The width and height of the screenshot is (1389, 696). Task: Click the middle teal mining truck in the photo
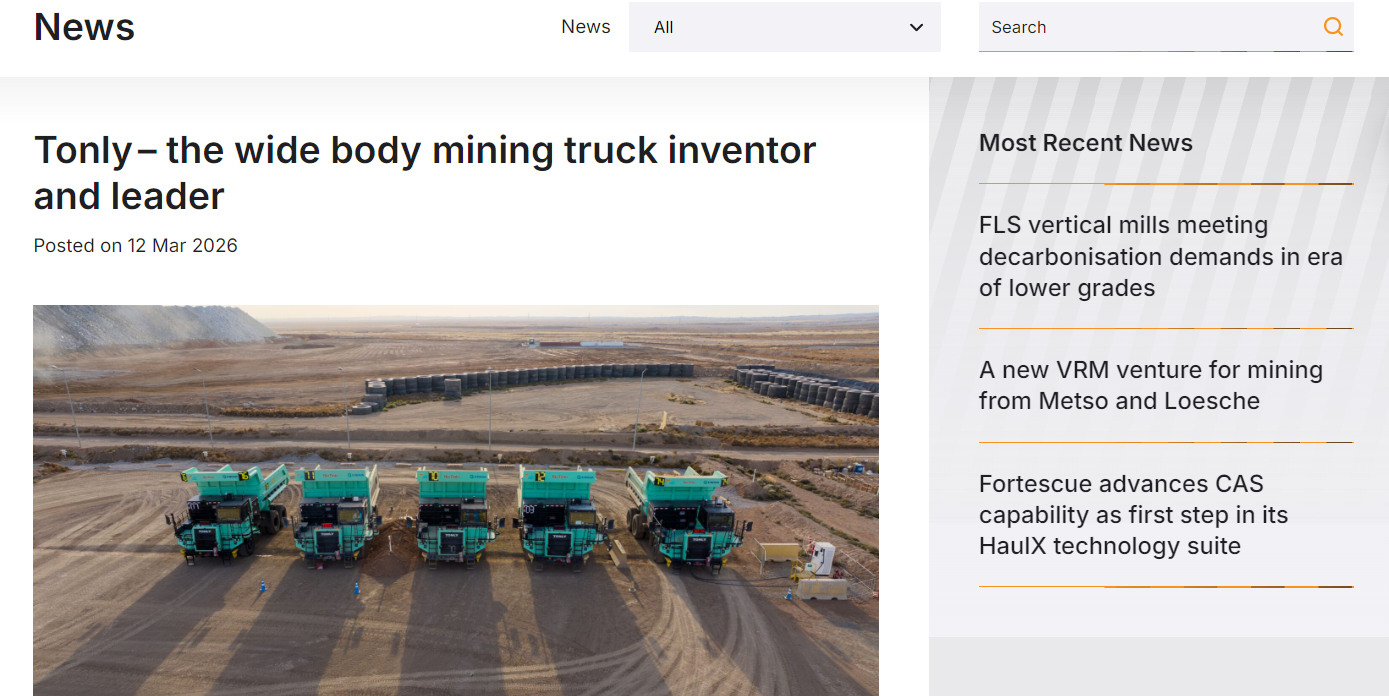(x=455, y=515)
